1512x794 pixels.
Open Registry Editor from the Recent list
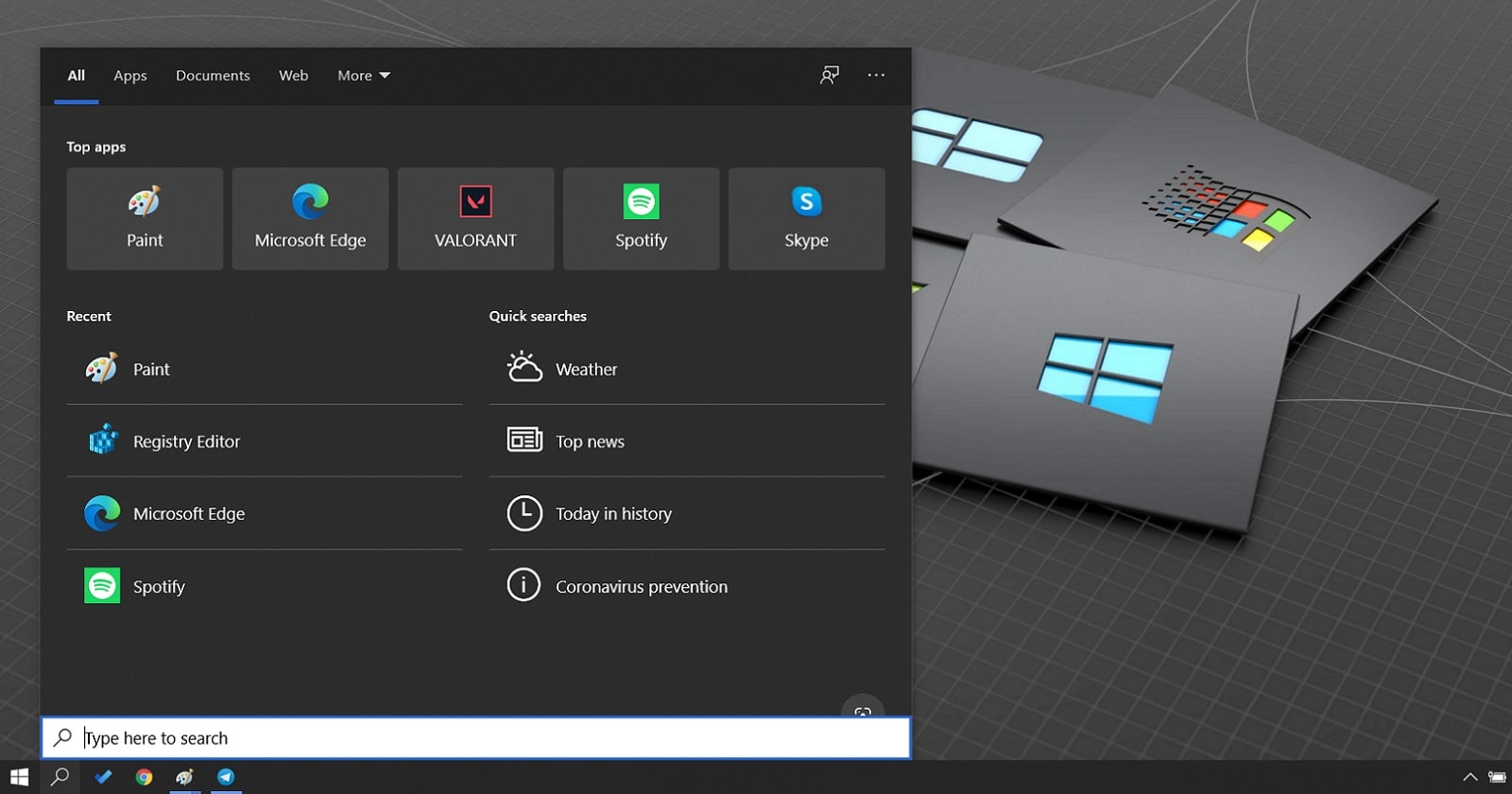click(265, 441)
